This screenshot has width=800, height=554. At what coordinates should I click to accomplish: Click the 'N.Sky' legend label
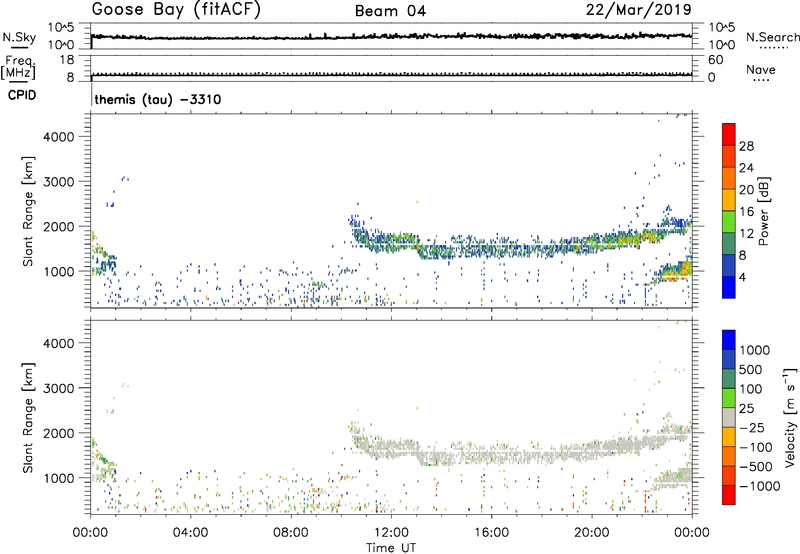click(19, 37)
